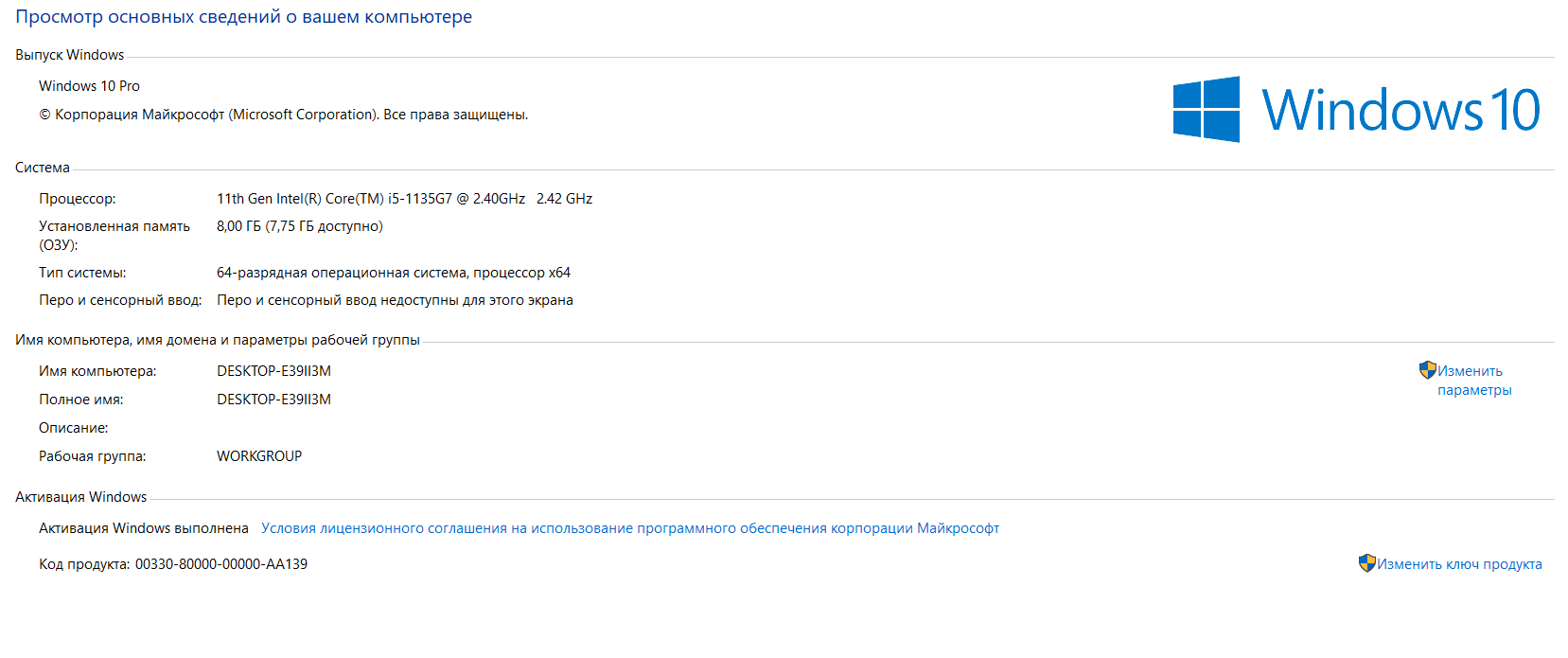
Task: Click the Код продукта label
Action: [x=84, y=564]
